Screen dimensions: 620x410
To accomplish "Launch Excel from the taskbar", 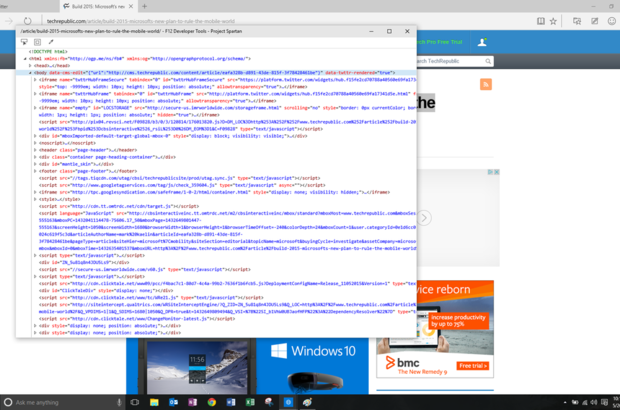I will (x=250, y=402).
